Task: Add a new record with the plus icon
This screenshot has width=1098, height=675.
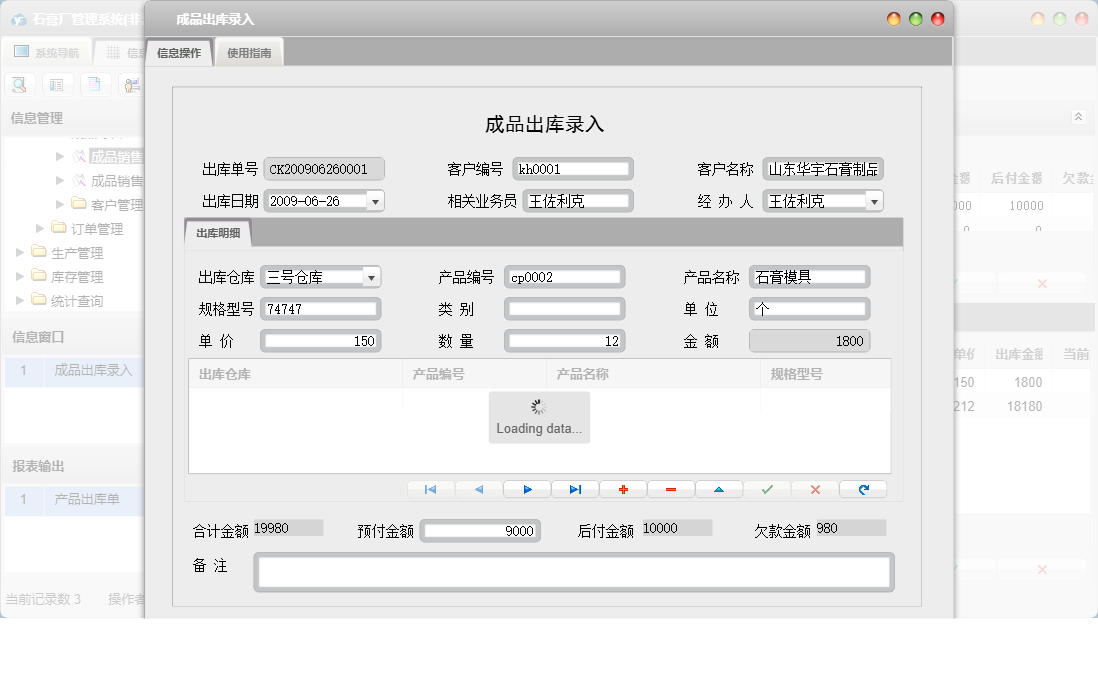Action: 622,489
